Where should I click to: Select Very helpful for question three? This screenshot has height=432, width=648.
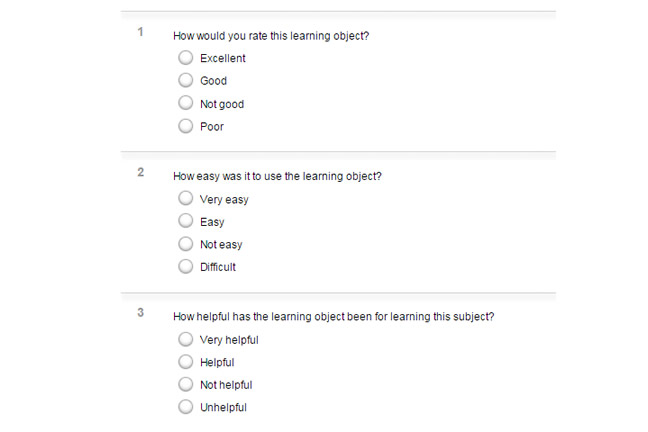click(186, 339)
